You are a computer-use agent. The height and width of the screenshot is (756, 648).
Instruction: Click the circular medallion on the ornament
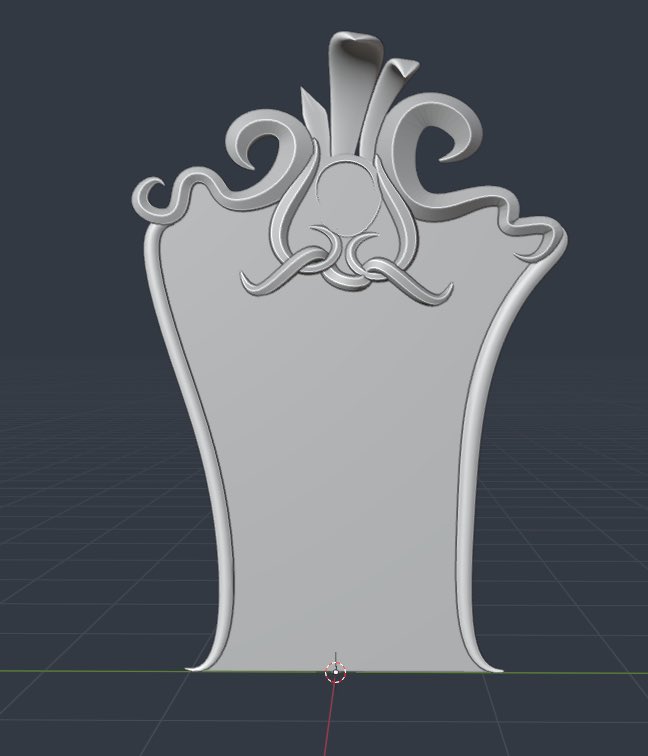(348, 198)
